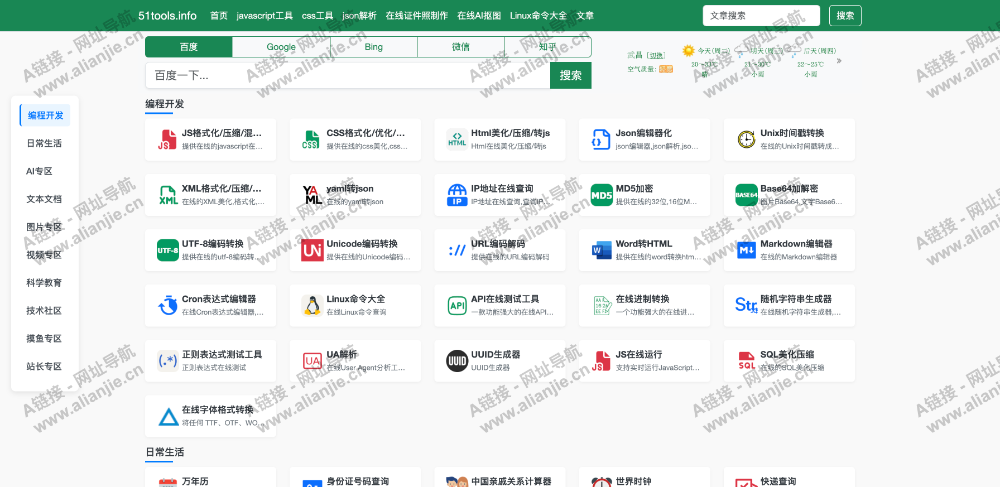Image resolution: width=1000 pixels, height=487 pixels.
Task: Open the Cron表达式编辑器 icon
Action: (168, 306)
